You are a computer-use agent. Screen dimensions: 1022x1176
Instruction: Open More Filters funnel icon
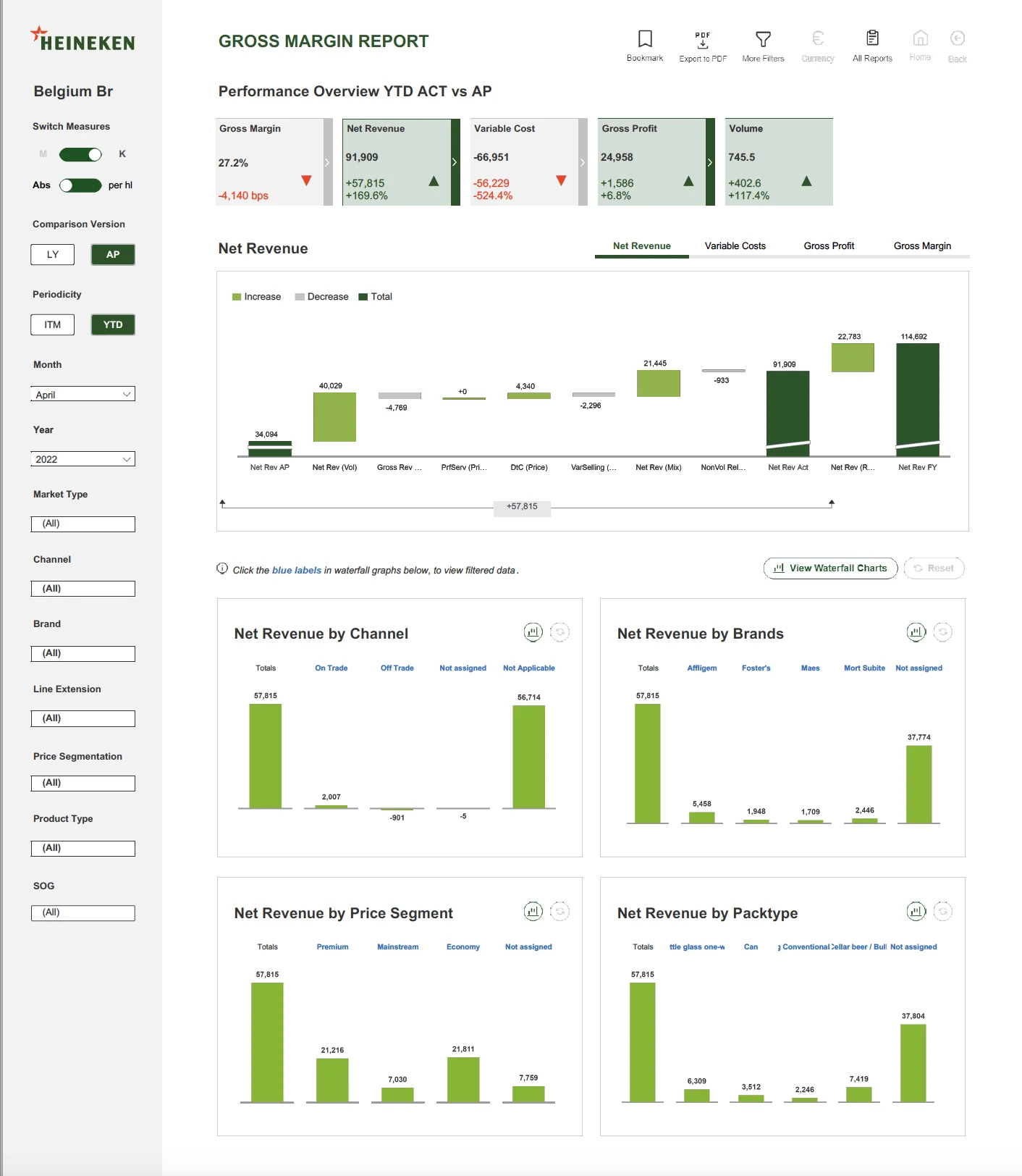point(763,39)
